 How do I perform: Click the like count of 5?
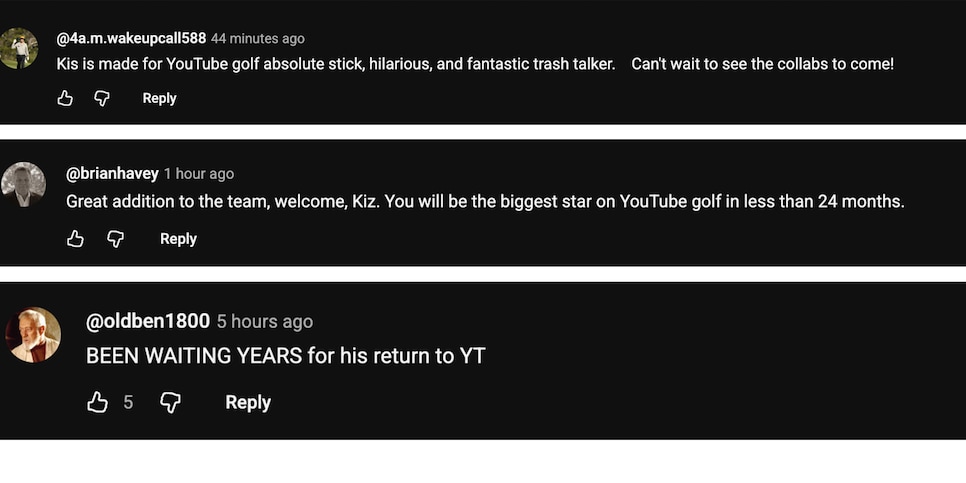tap(128, 402)
